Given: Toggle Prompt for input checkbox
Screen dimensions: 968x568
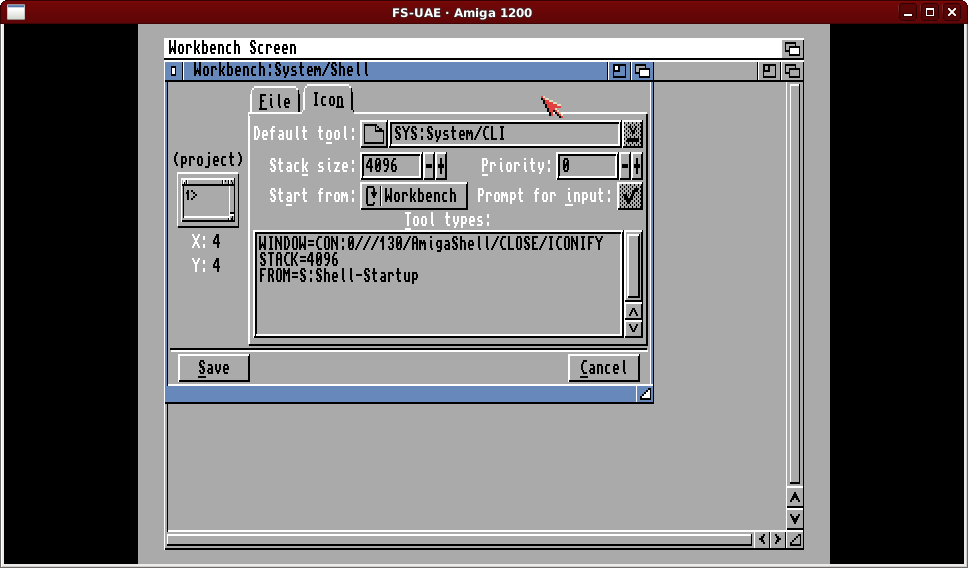Looking at the screenshot, I should click(630, 196).
